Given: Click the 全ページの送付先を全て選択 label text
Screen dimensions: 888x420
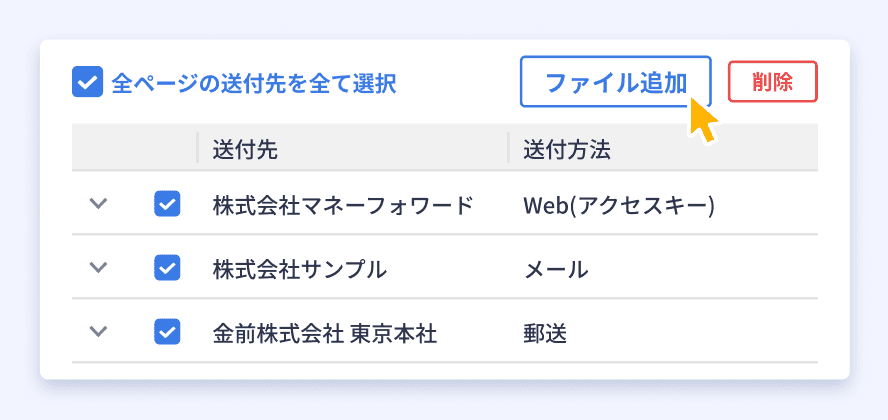Looking at the screenshot, I should (x=254, y=83).
